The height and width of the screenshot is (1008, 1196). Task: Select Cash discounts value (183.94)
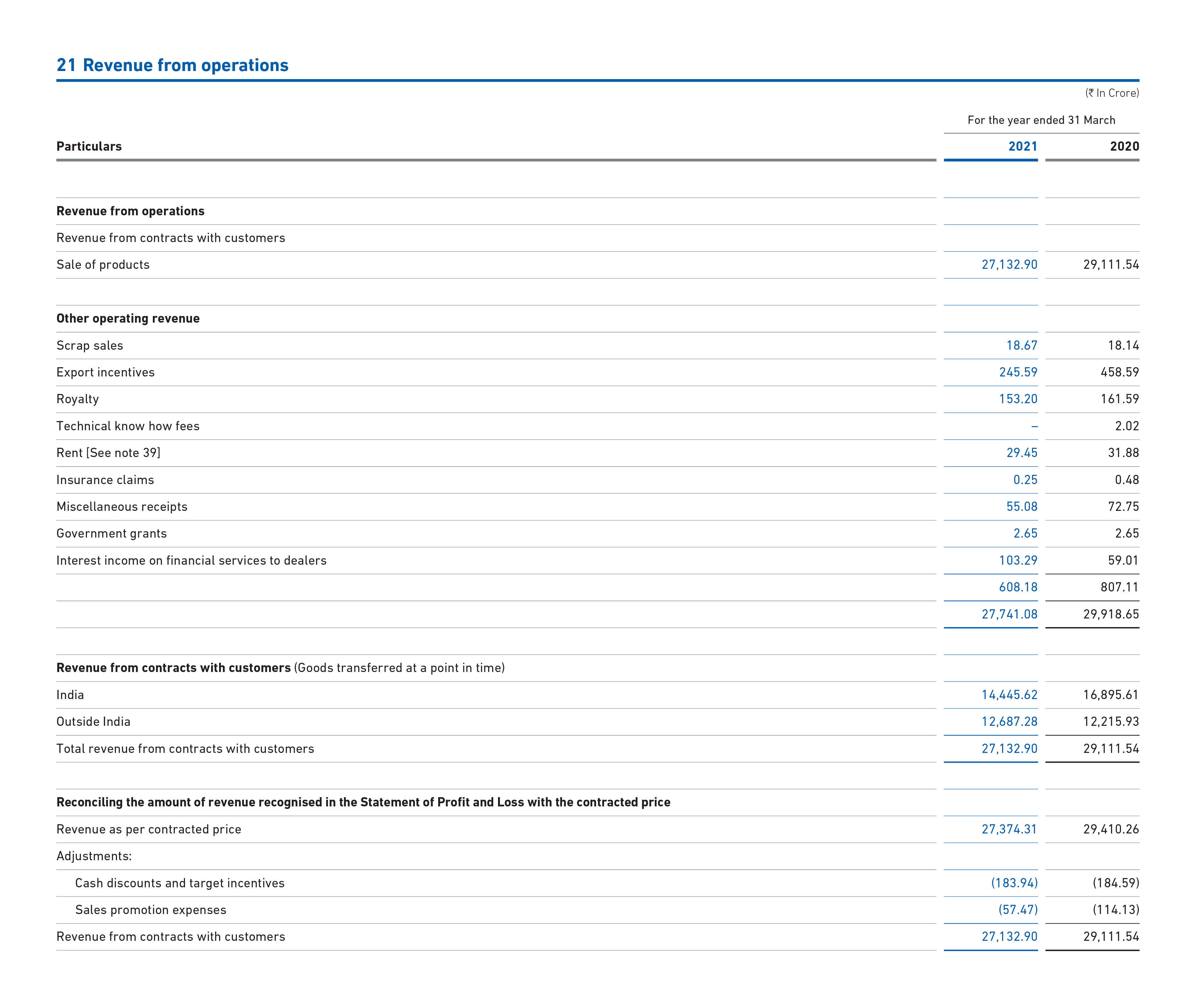(x=1014, y=883)
